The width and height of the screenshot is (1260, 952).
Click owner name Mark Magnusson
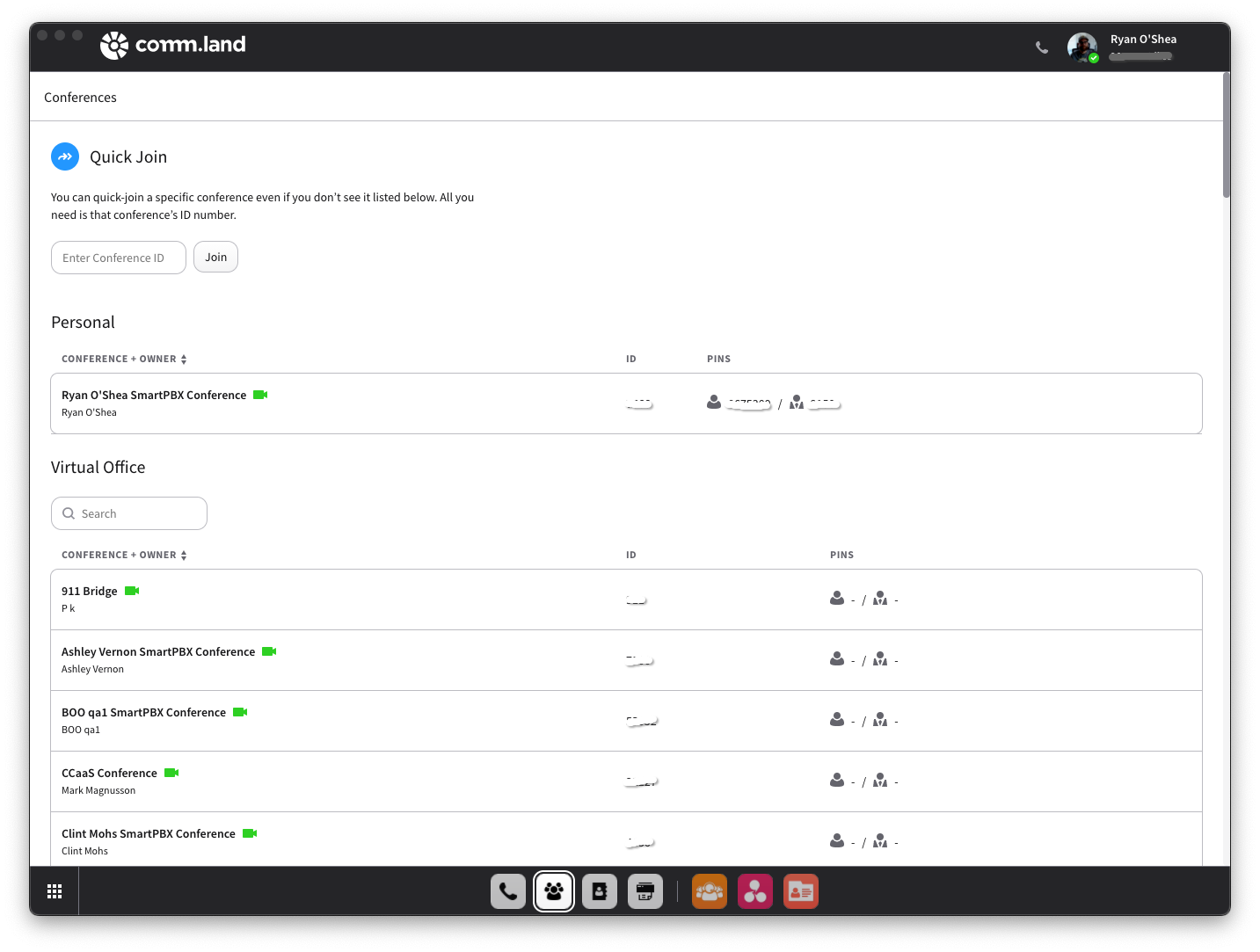(98, 790)
